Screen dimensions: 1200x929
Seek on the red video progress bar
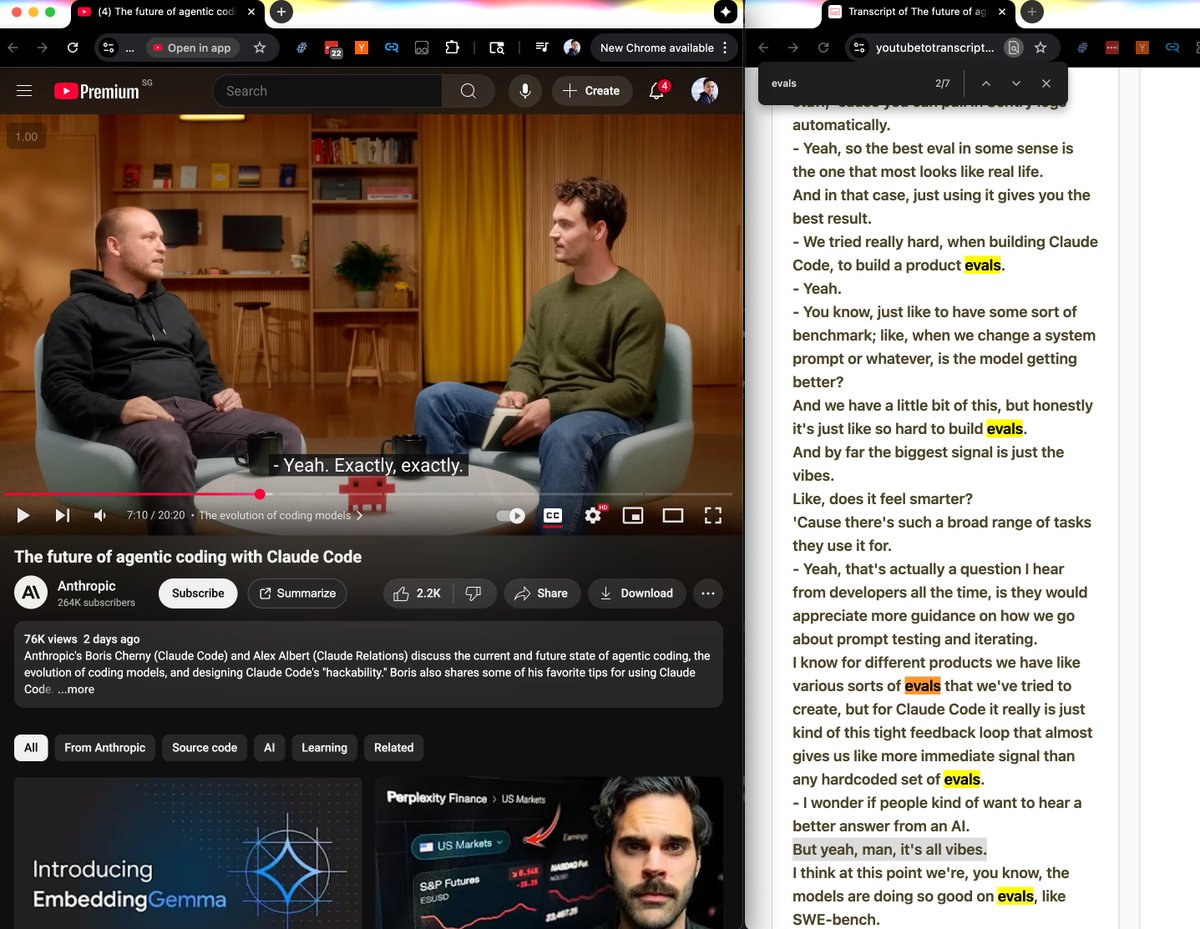coord(367,494)
